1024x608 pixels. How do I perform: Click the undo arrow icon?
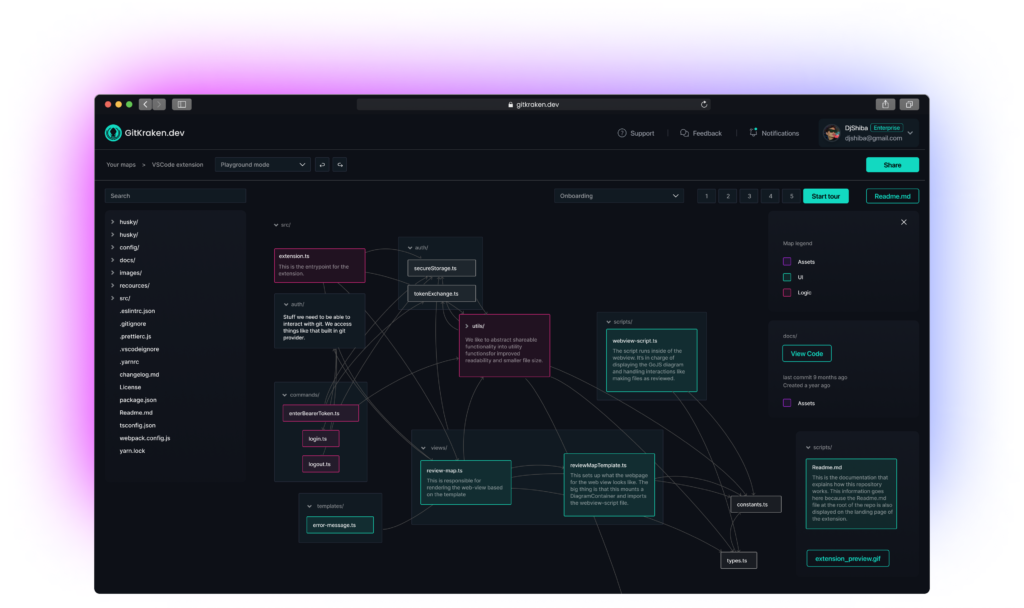click(x=322, y=165)
